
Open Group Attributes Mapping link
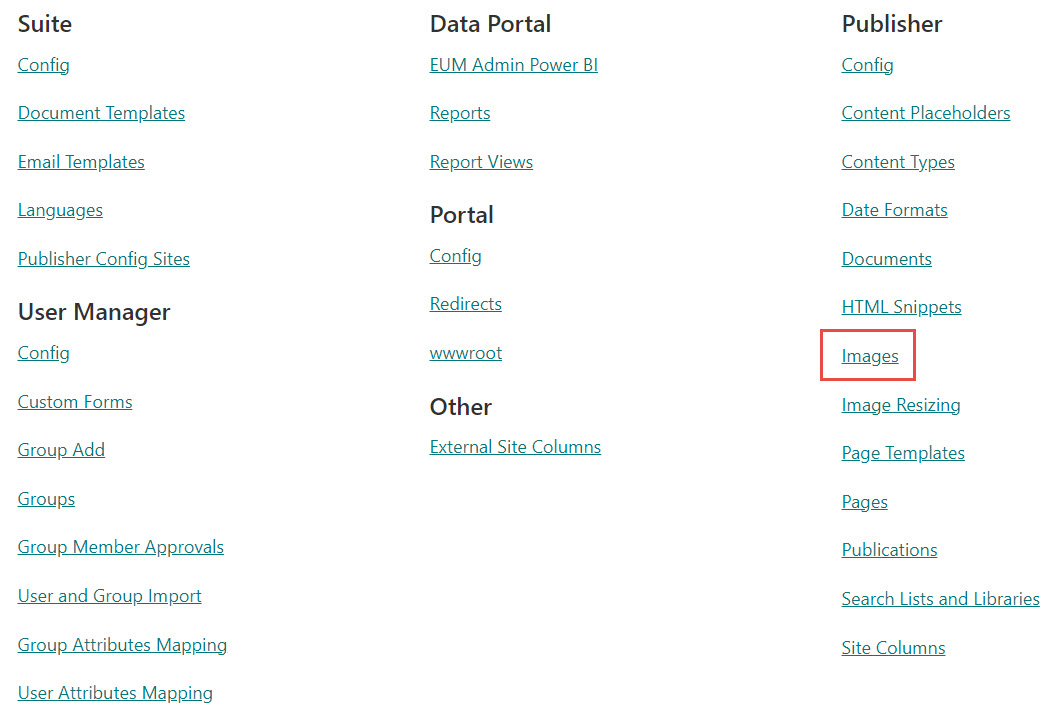pyautogui.click(x=122, y=645)
